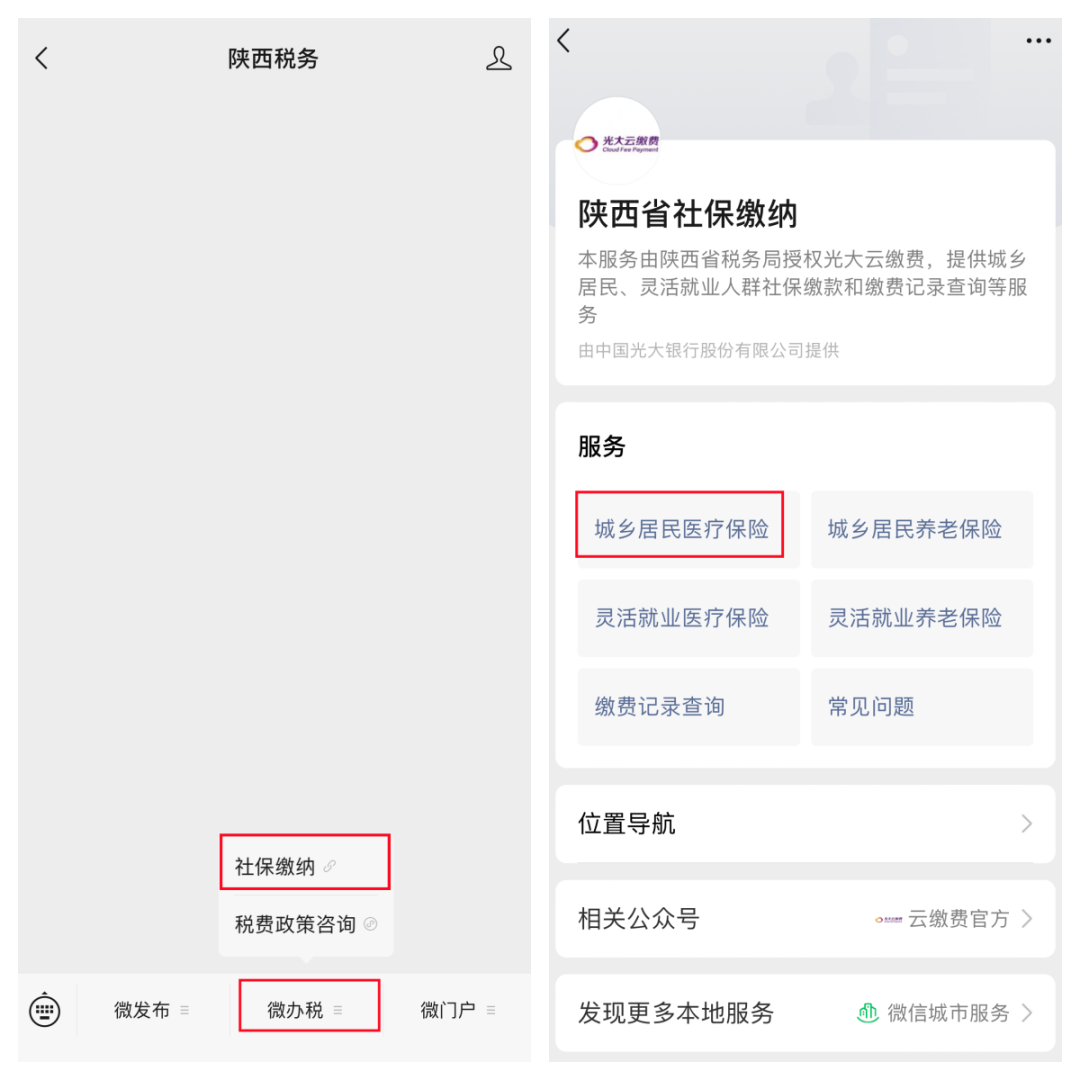This screenshot has height=1080, width=1080.
Task: Switch to keyboard input icon
Action: click(x=45, y=1010)
